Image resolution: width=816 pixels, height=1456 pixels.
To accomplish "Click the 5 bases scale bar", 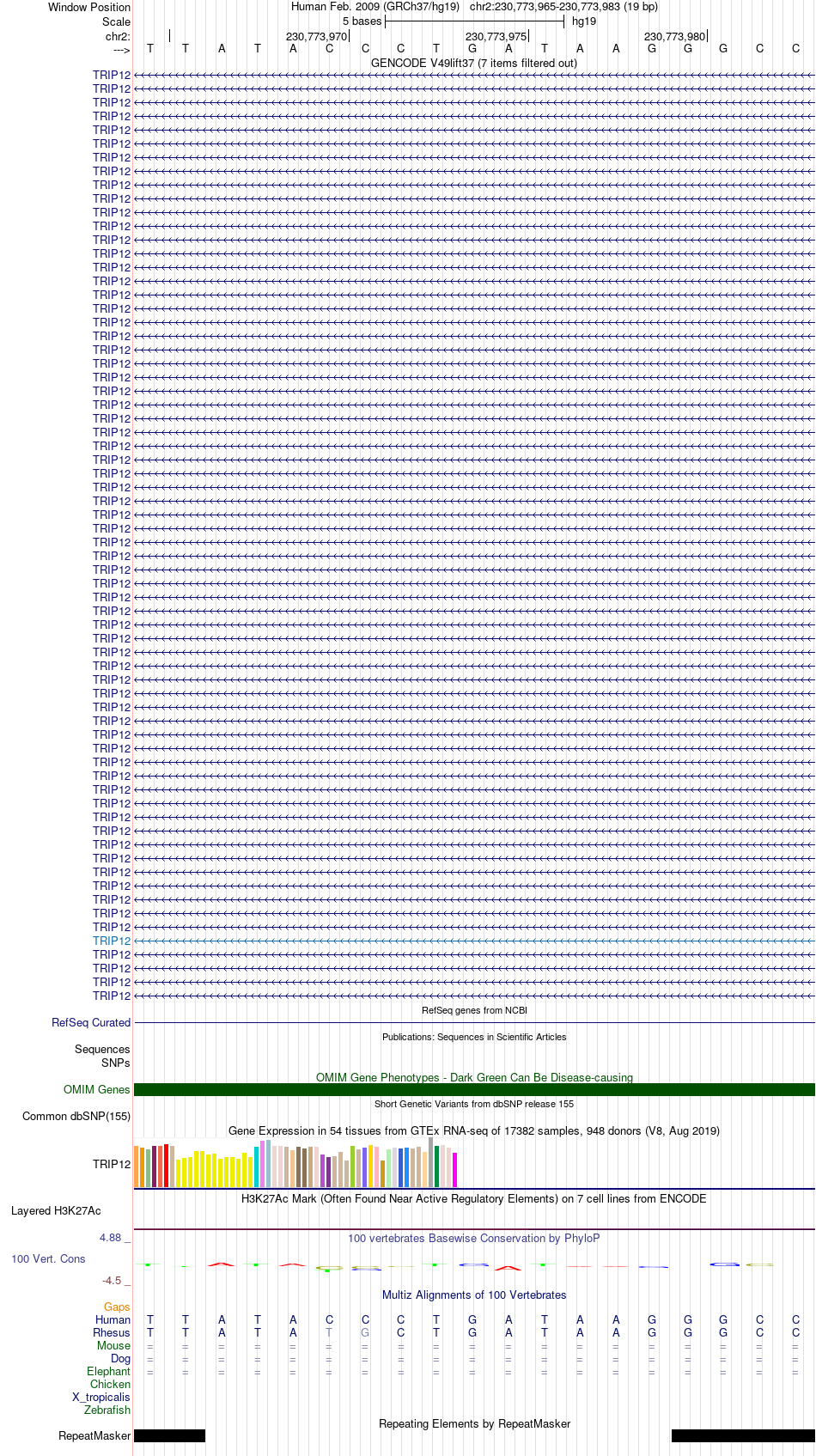I will (x=474, y=21).
